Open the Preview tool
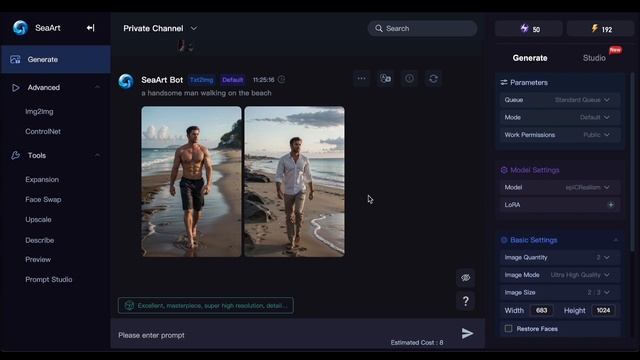640x360 pixels. click(x=38, y=260)
